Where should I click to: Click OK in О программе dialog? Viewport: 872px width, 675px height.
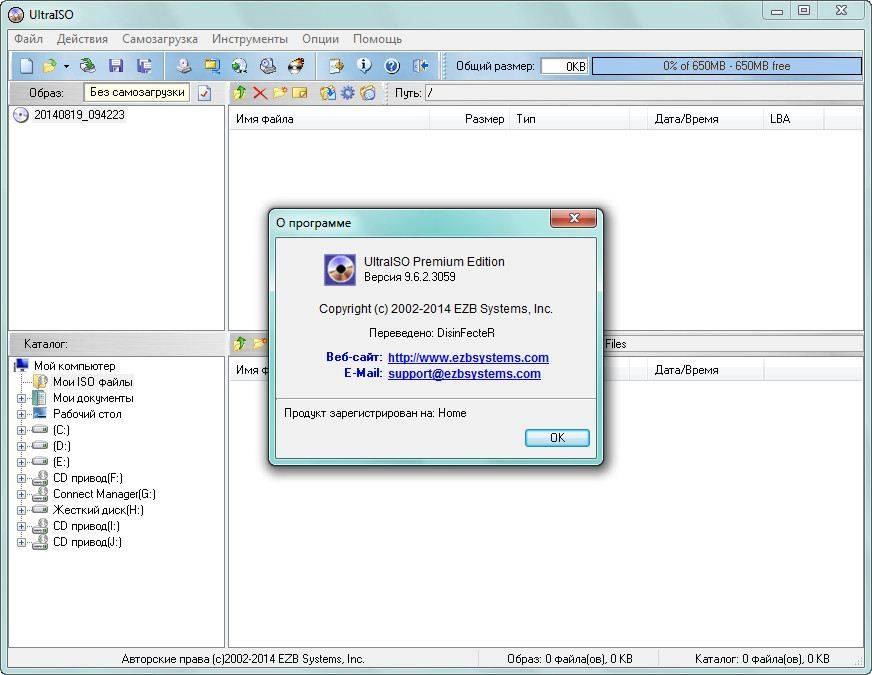pos(557,438)
